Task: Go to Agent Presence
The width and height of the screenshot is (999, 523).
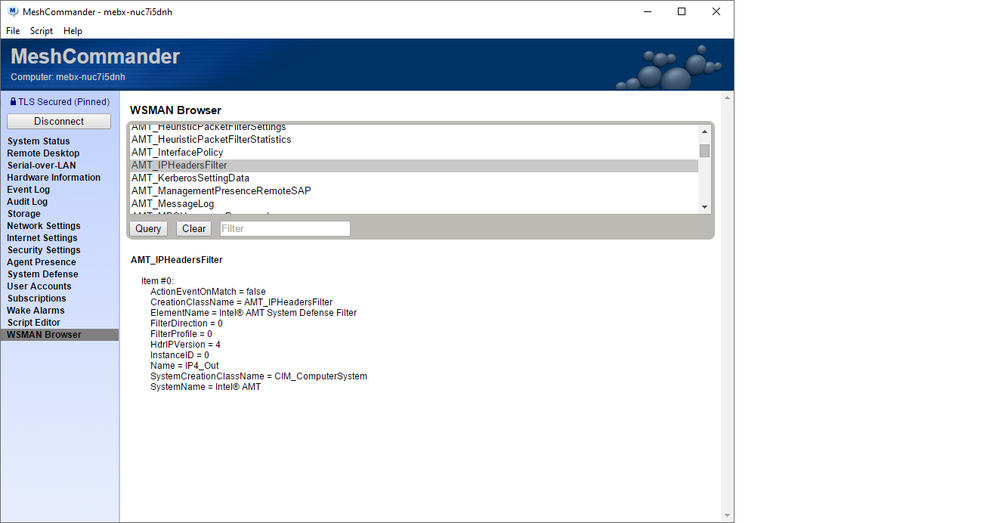Action: tap(41, 262)
